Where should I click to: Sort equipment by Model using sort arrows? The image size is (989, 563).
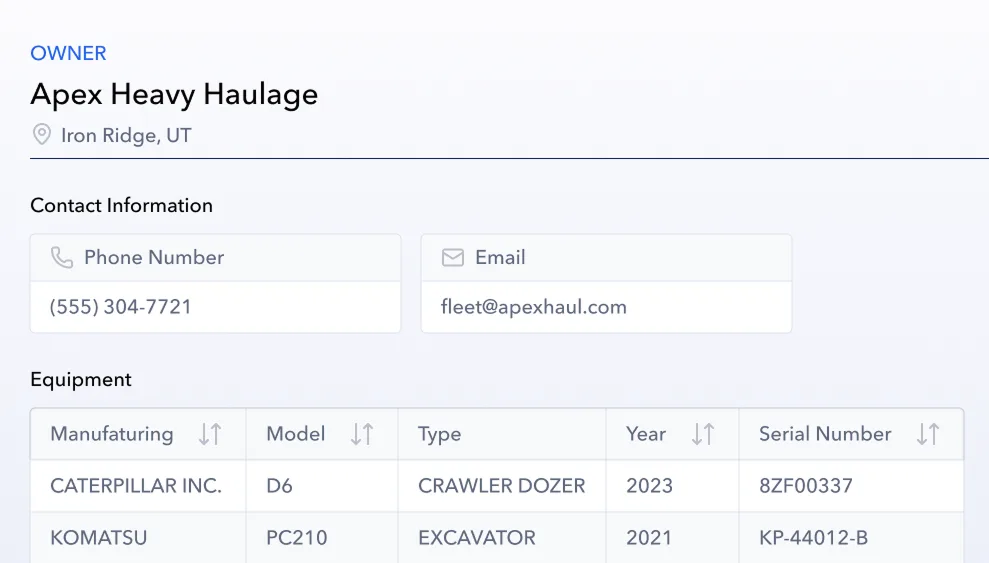click(x=362, y=434)
